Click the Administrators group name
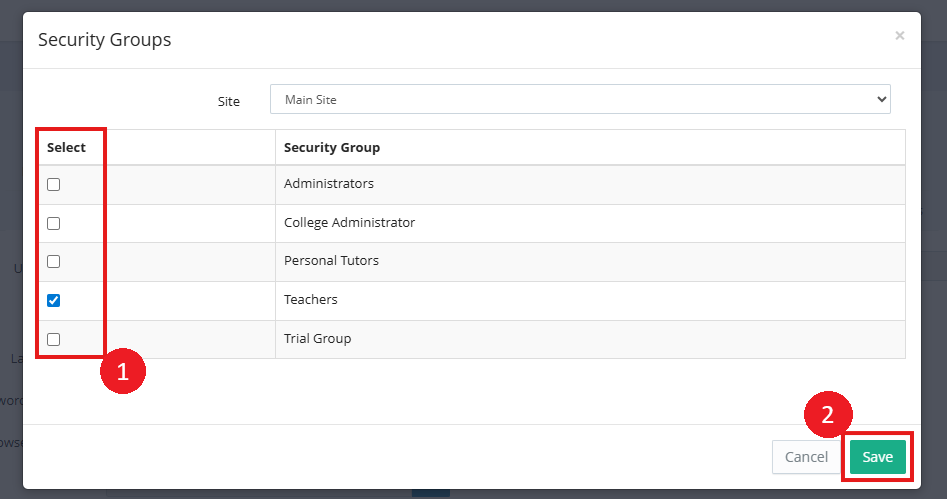Image resolution: width=947 pixels, height=499 pixels. point(329,184)
